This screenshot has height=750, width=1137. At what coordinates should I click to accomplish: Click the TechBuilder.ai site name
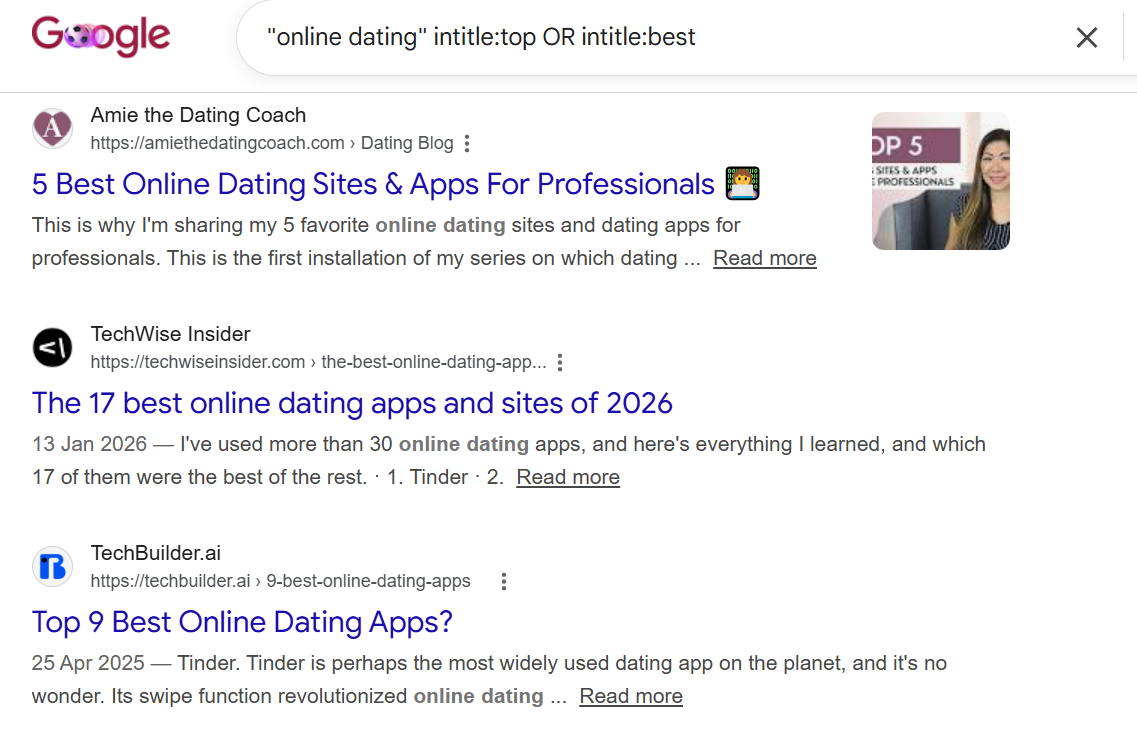155,553
